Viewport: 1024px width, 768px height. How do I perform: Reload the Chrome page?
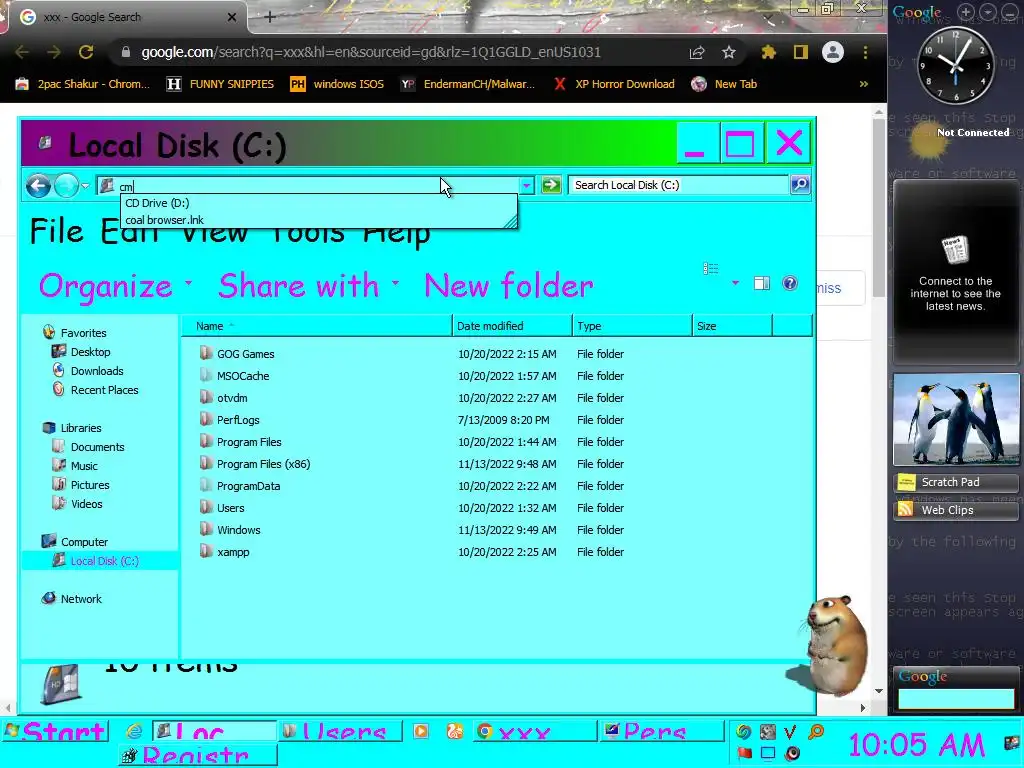(86, 52)
